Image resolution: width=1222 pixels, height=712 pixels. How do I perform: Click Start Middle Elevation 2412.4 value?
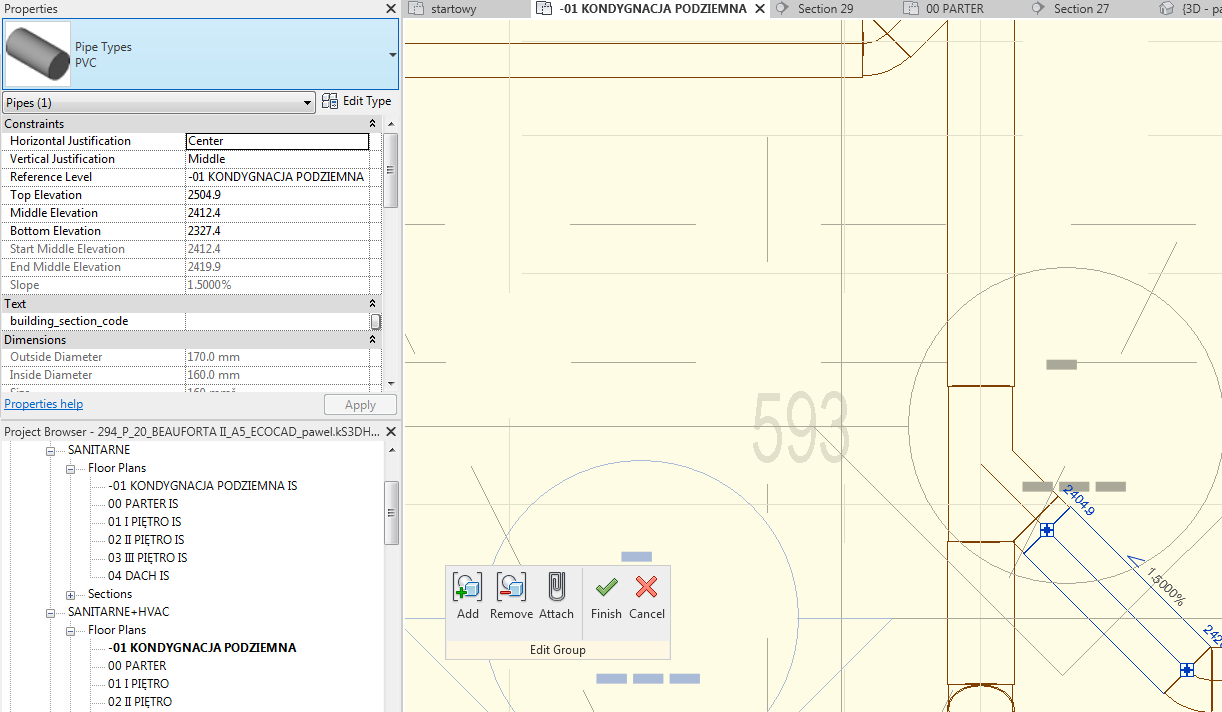pyautogui.click(x=277, y=249)
